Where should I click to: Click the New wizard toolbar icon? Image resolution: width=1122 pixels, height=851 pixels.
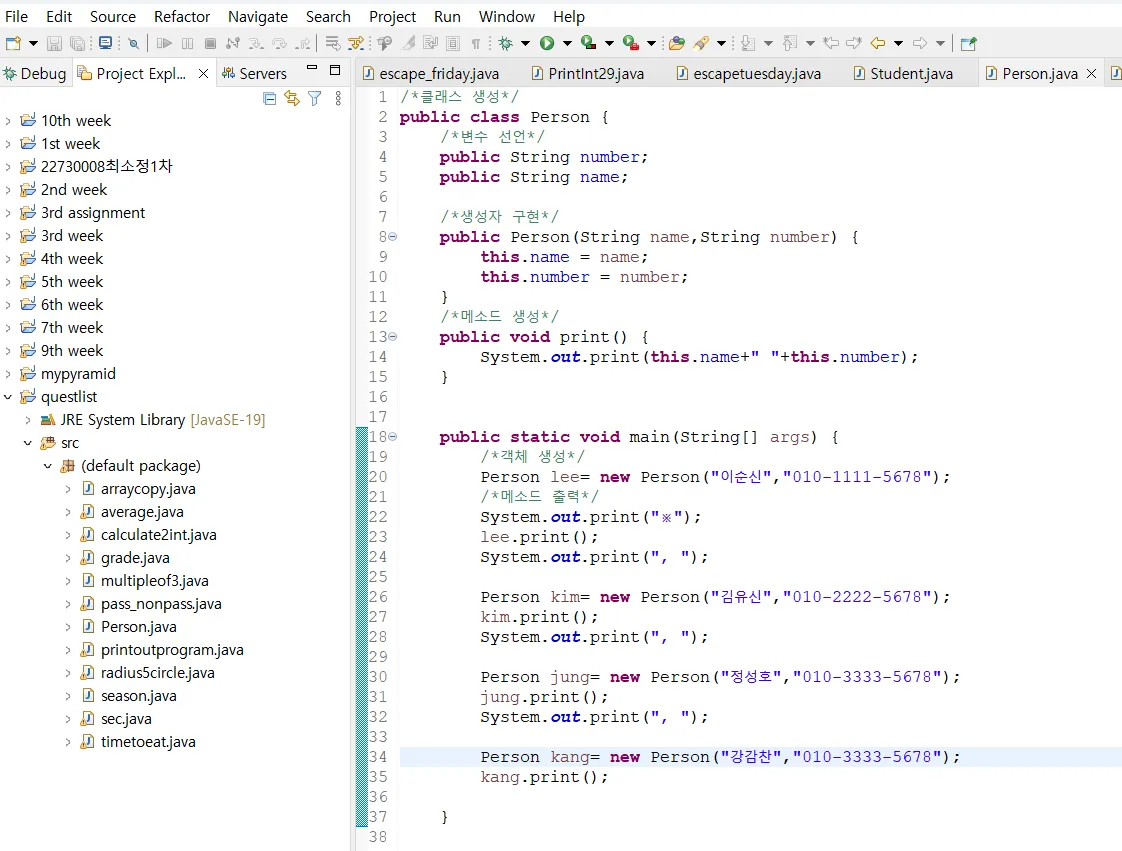12,43
